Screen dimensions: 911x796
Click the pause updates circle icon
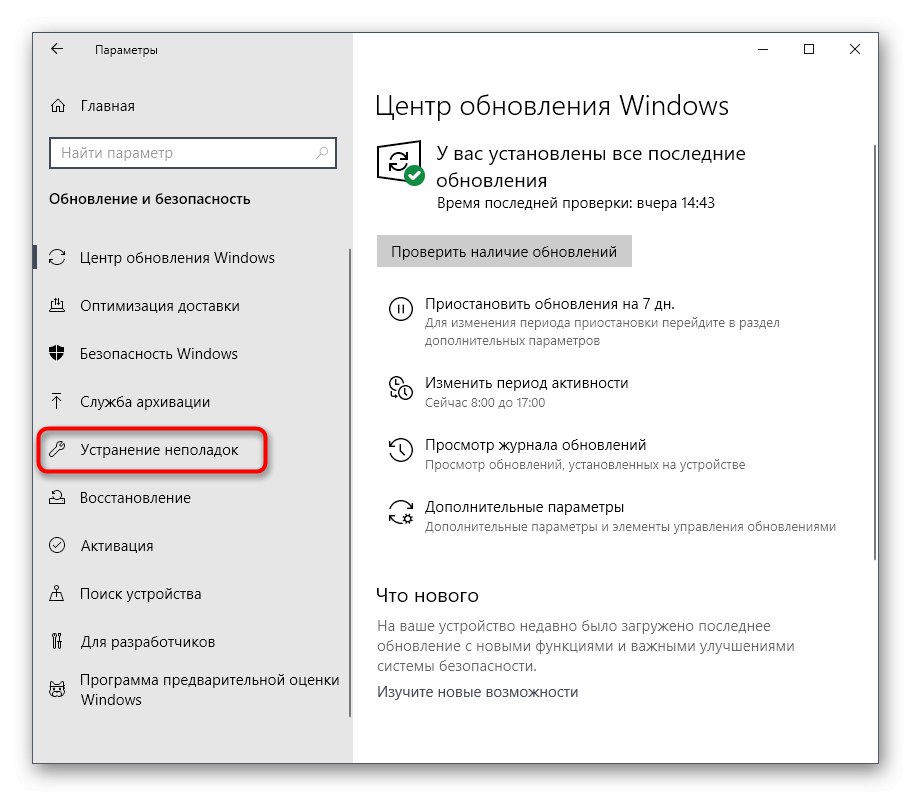click(x=399, y=309)
